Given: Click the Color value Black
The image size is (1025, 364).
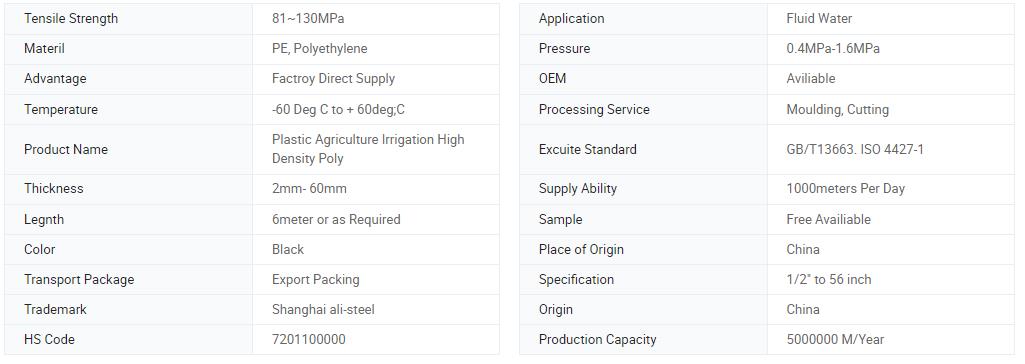Looking at the screenshot, I should click(x=288, y=249).
